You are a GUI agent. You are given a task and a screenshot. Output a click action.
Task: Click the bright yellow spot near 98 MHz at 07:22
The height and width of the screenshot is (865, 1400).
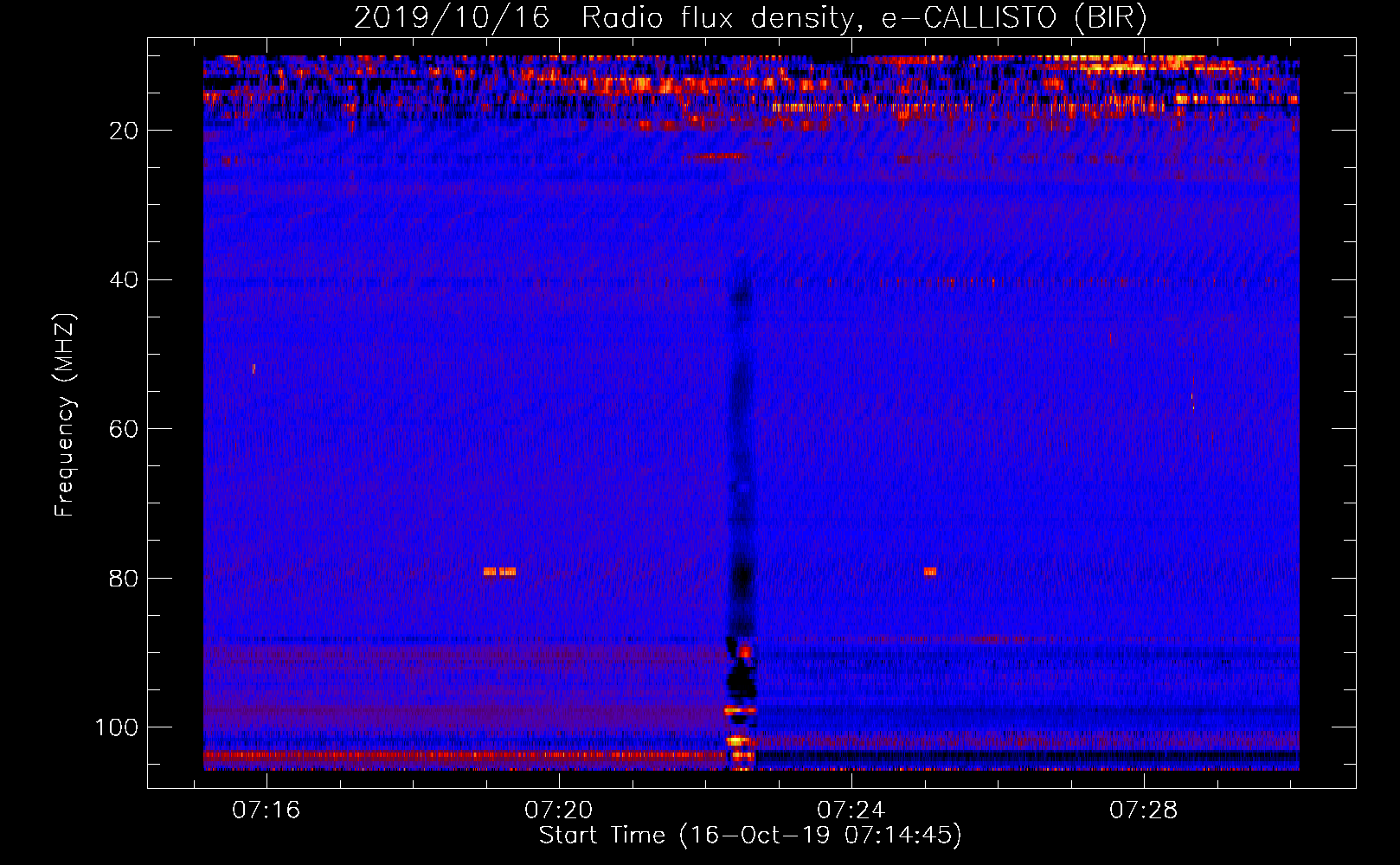point(740,711)
